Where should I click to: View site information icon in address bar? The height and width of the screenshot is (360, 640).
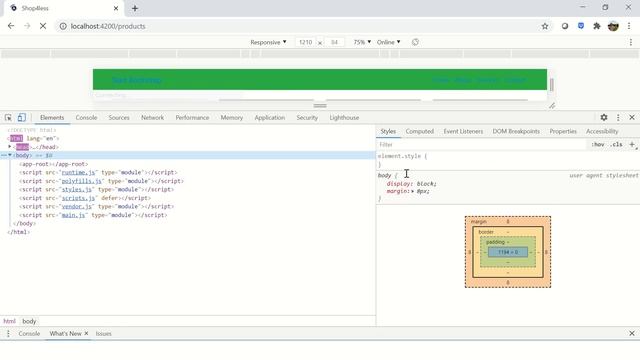[x=63, y=26]
